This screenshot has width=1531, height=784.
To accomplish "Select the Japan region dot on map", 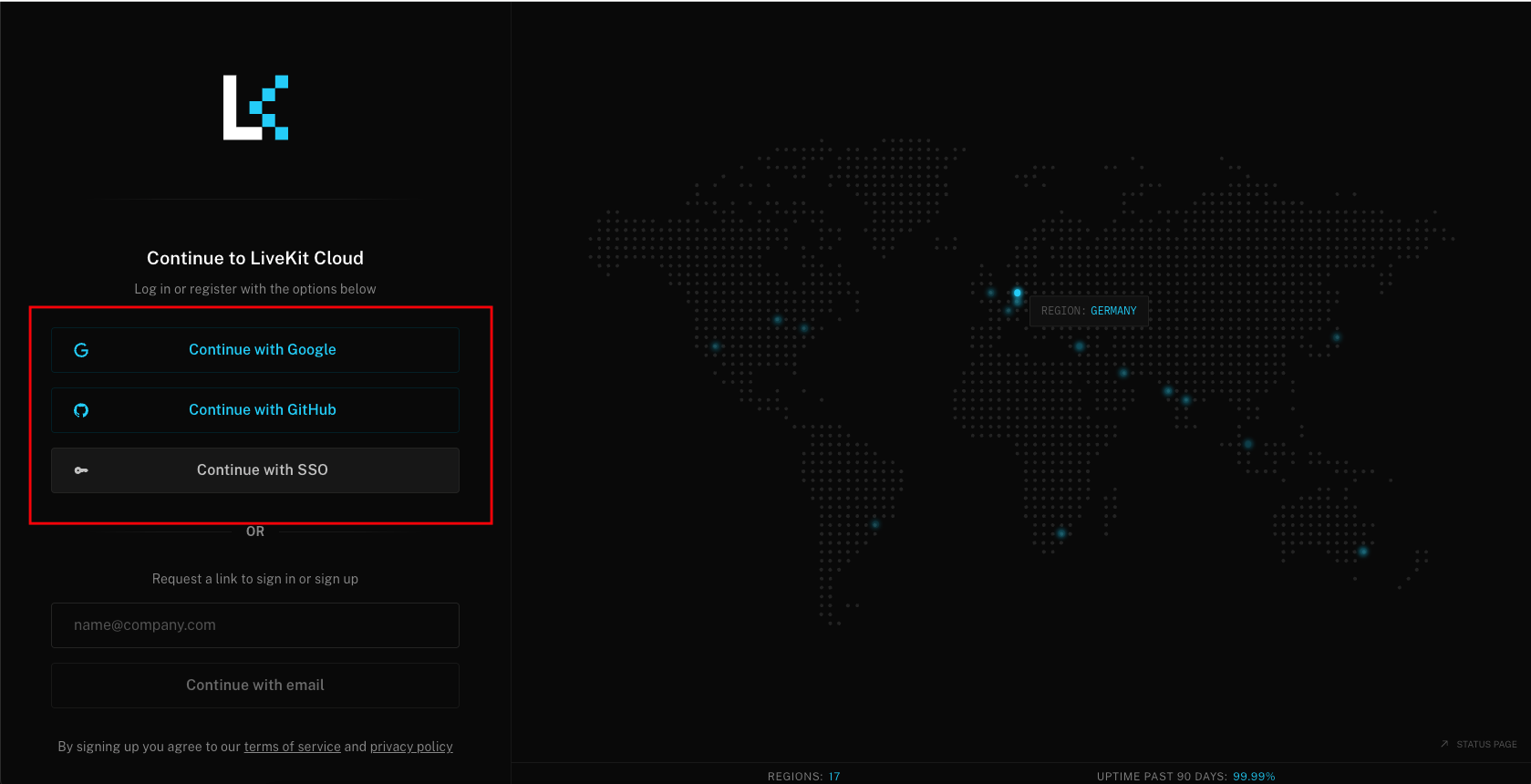I will [x=1337, y=337].
